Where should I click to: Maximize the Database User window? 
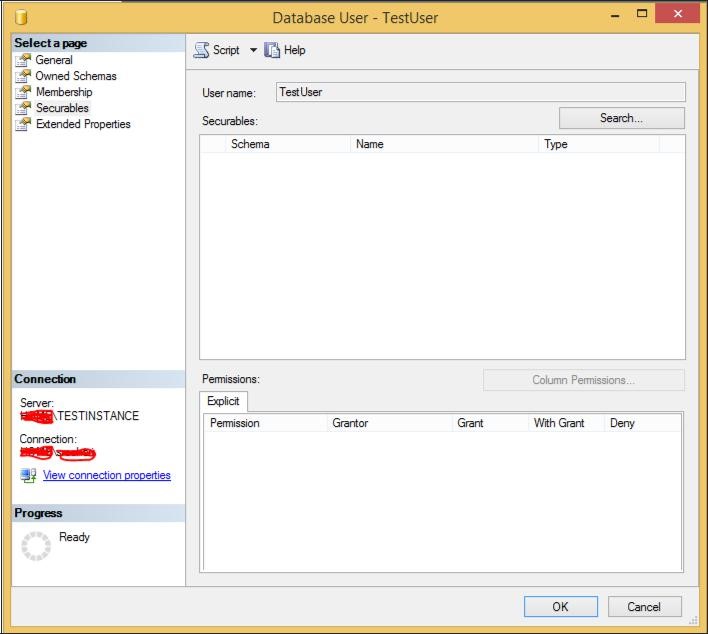point(642,14)
